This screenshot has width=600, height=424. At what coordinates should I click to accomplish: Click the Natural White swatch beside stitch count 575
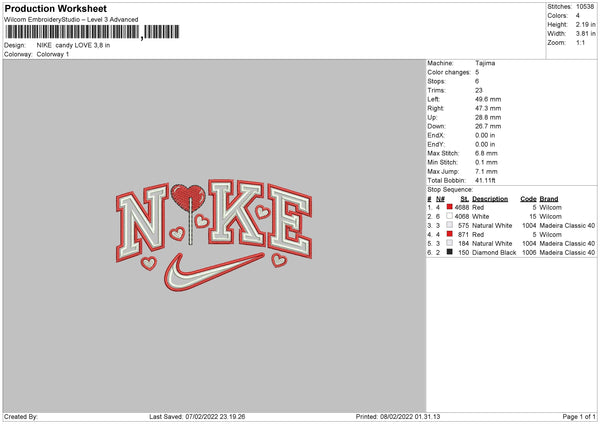(x=449, y=225)
